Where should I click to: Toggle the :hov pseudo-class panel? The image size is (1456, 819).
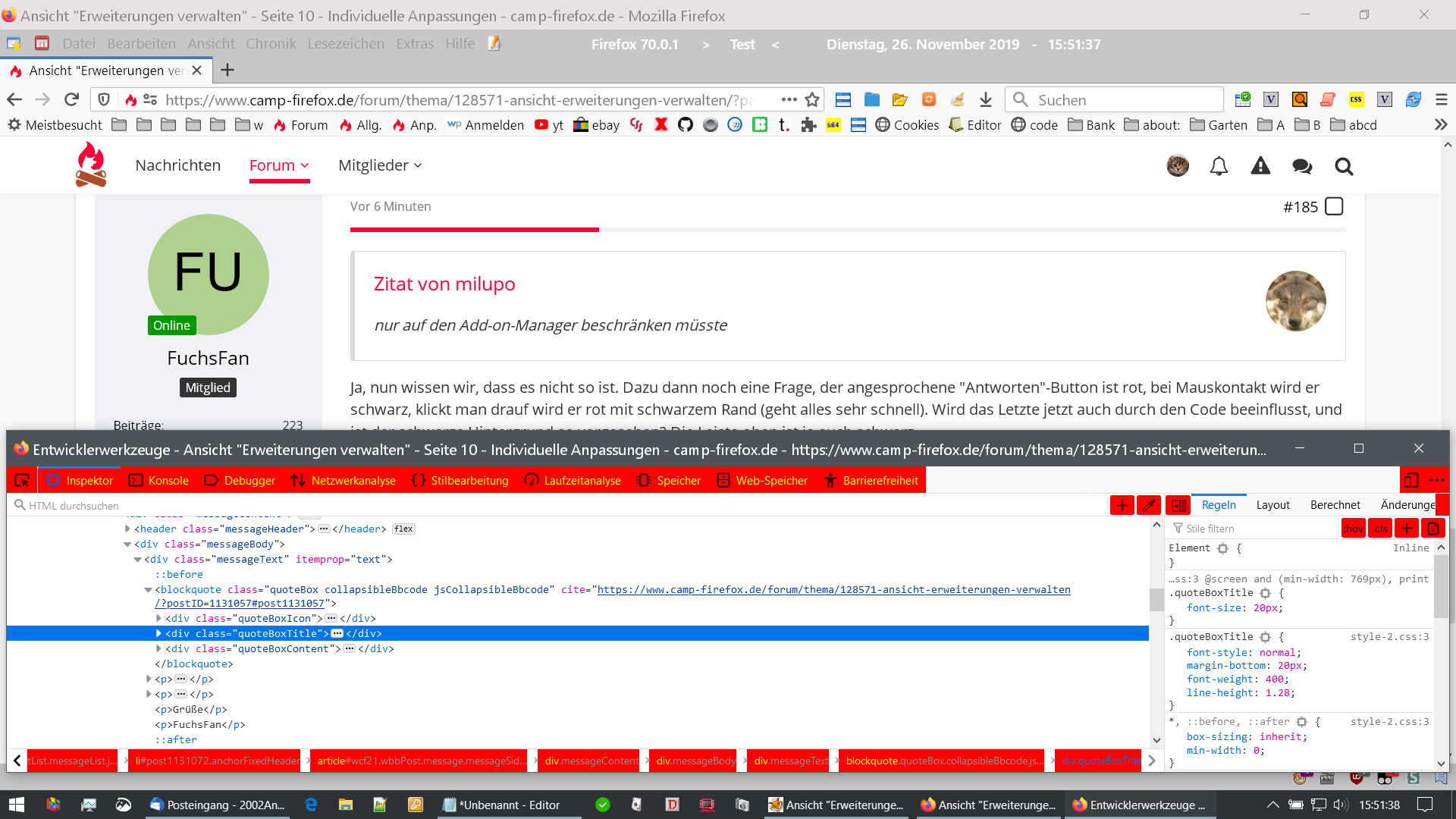[x=1354, y=529]
